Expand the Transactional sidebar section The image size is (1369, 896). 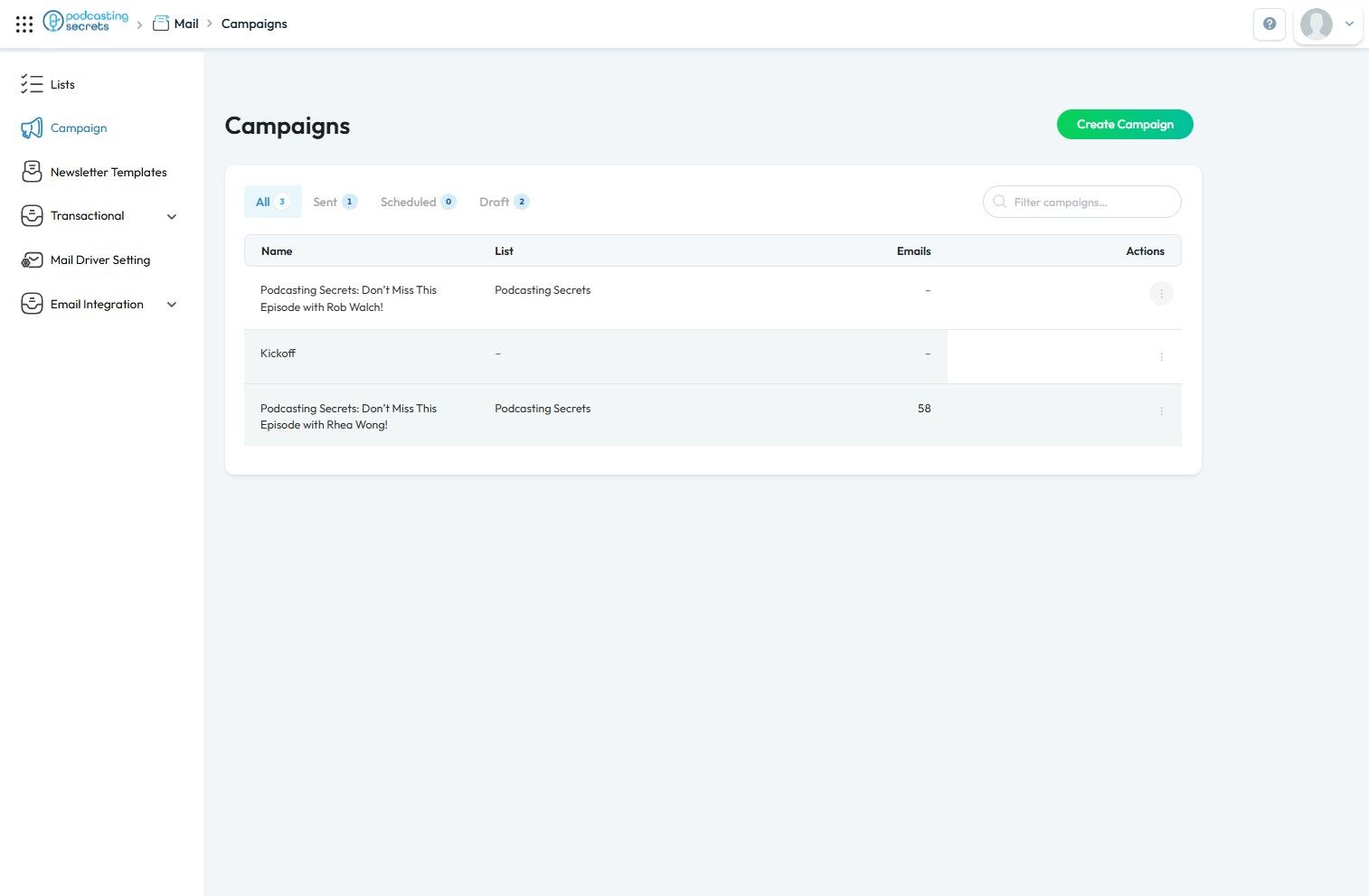point(172,216)
